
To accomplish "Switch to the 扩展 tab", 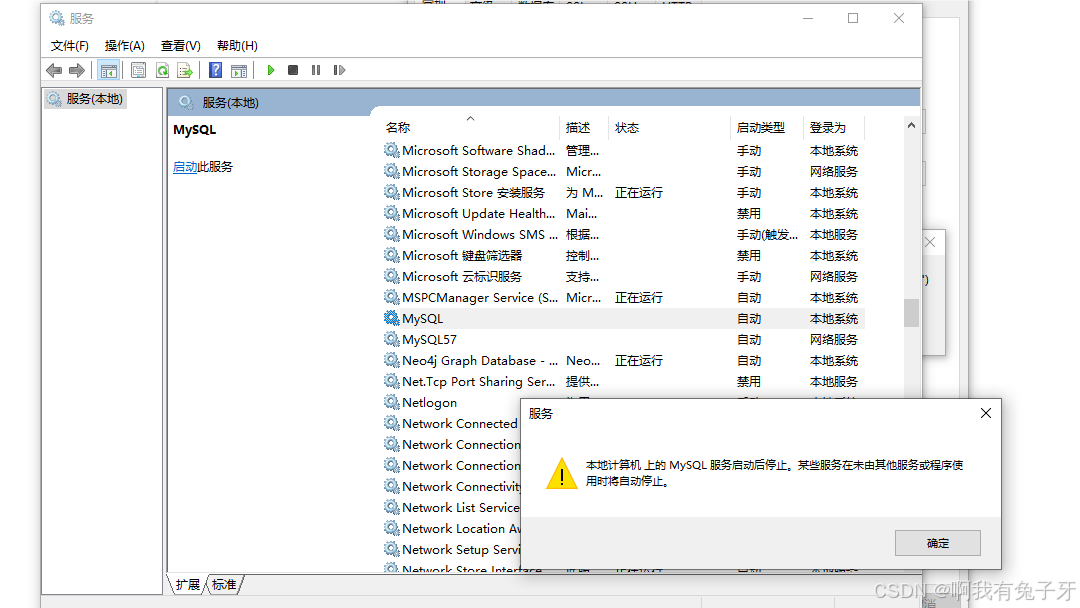I will click(187, 585).
